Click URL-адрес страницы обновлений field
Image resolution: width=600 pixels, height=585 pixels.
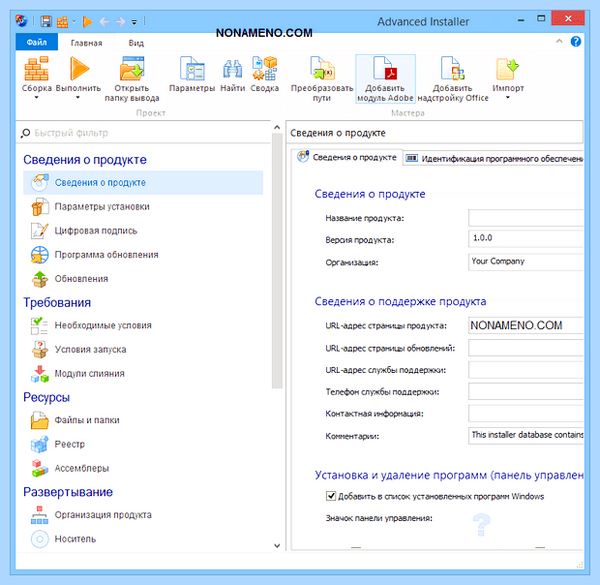tap(526, 348)
